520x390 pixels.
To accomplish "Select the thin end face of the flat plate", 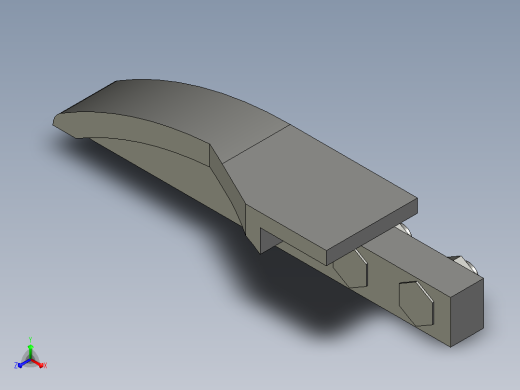I will [372, 232].
